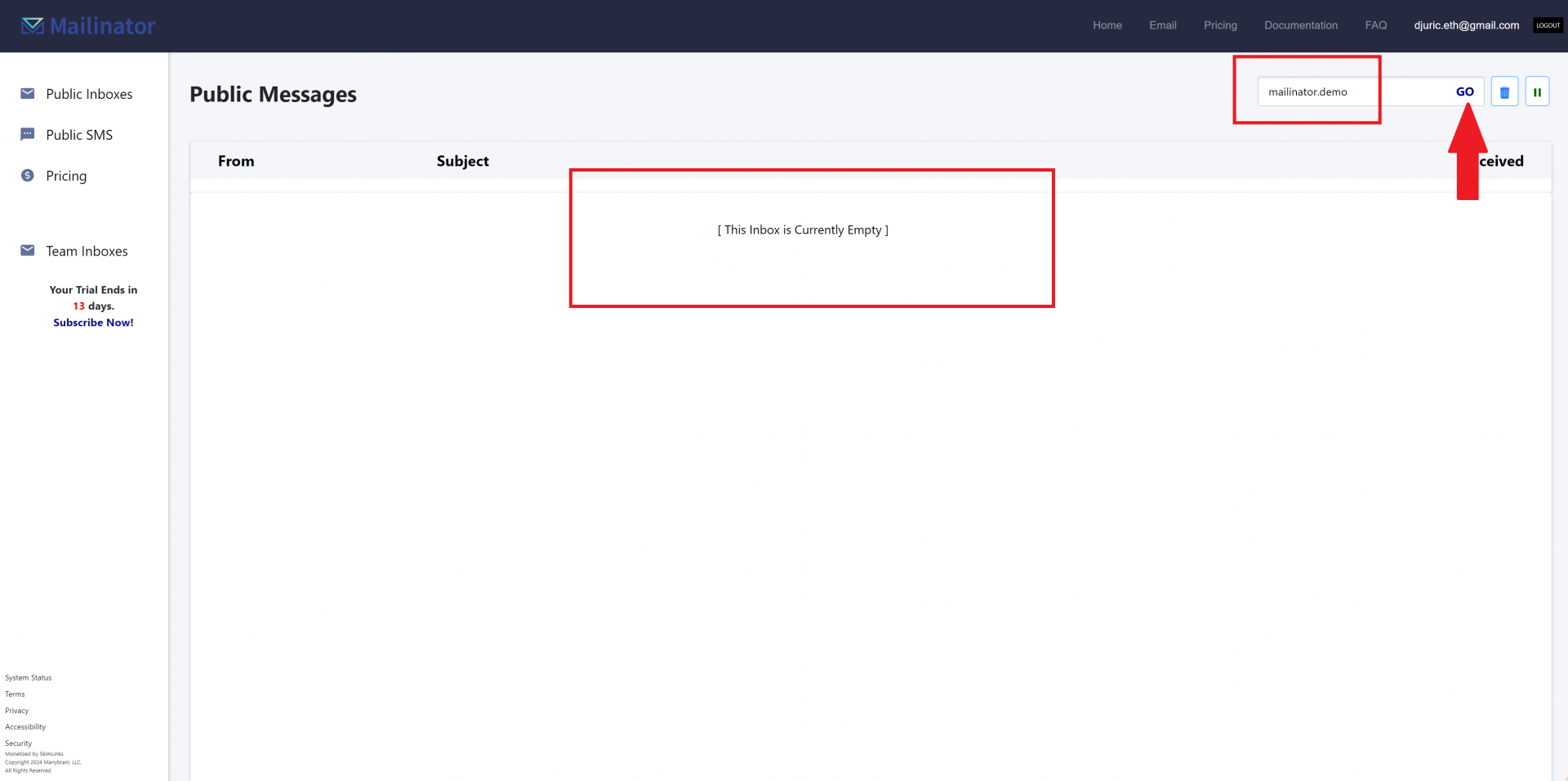Image resolution: width=1568 pixels, height=781 pixels.
Task: Pause inbox refresh using the pause icon
Action: (1536, 91)
